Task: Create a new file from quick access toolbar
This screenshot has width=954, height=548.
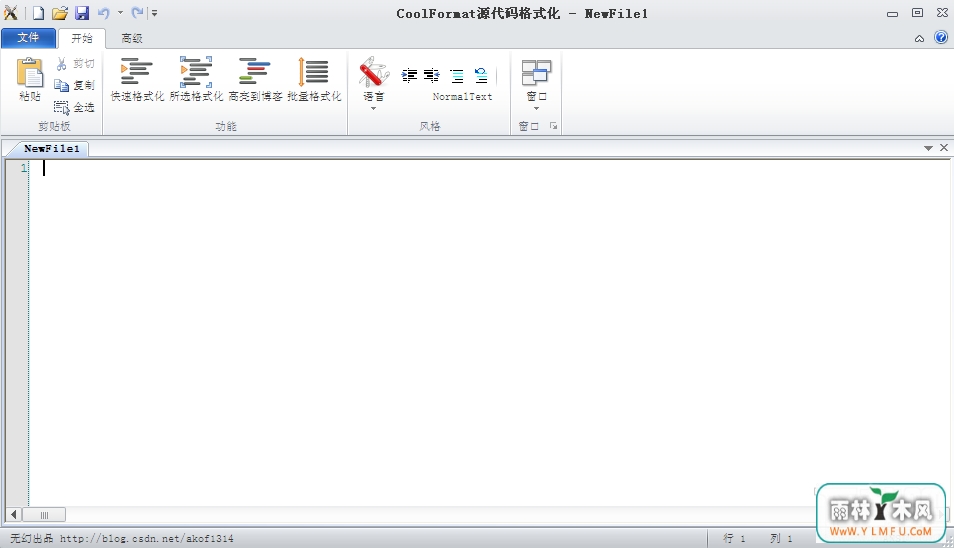Action: point(38,13)
